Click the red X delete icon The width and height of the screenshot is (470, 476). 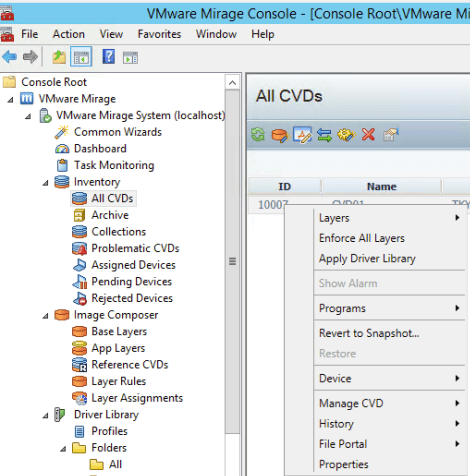point(368,135)
